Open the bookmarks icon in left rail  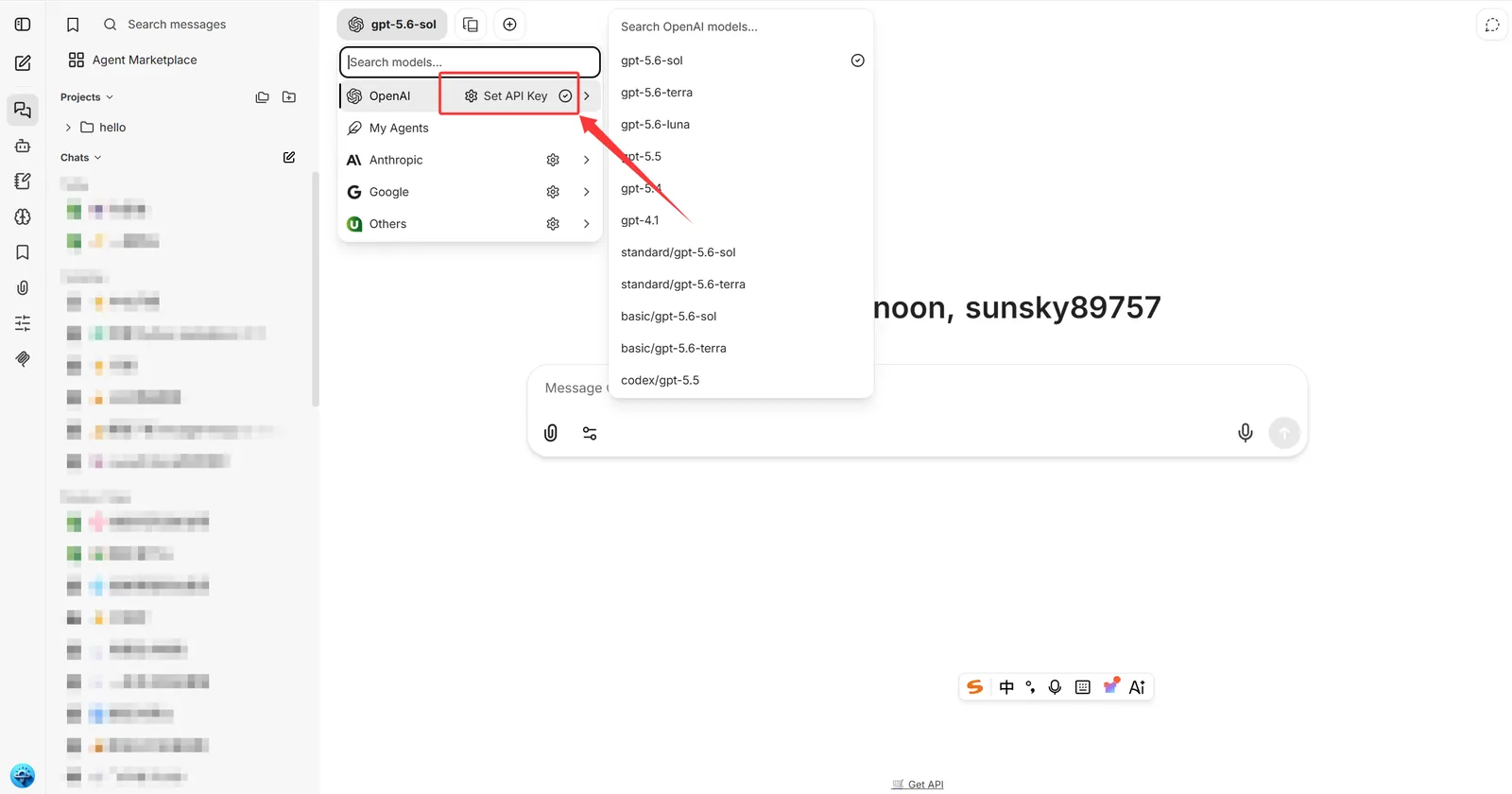coord(23,252)
